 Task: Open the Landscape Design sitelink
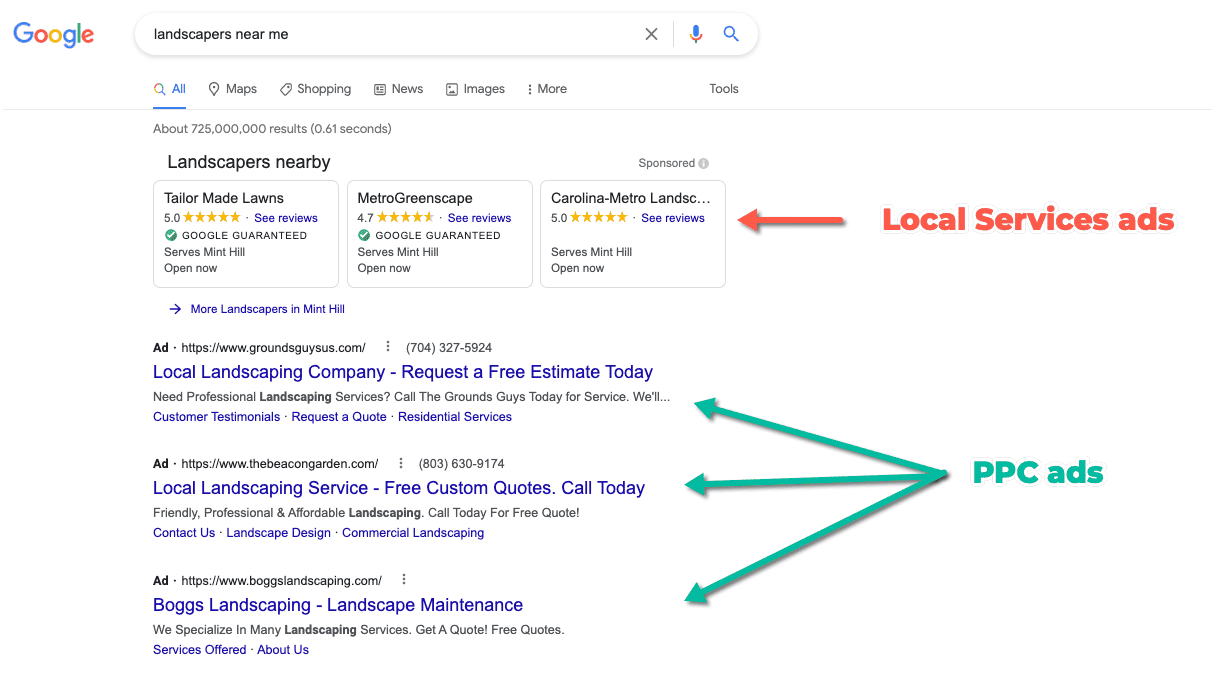(x=278, y=532)
